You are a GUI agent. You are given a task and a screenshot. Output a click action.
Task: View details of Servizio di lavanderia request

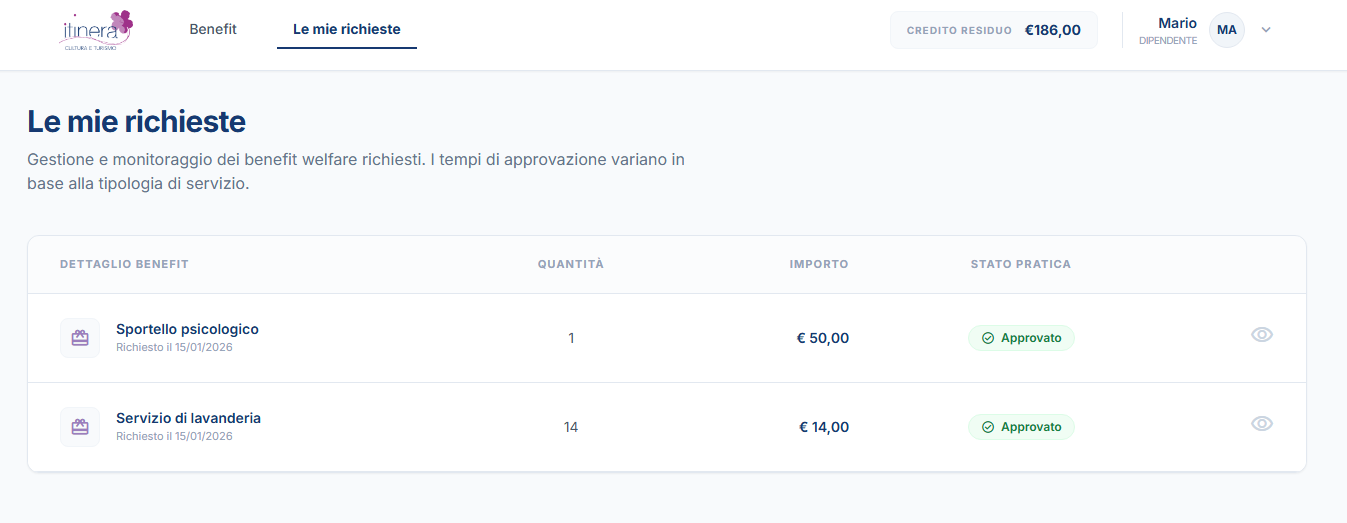point(1261,424)
